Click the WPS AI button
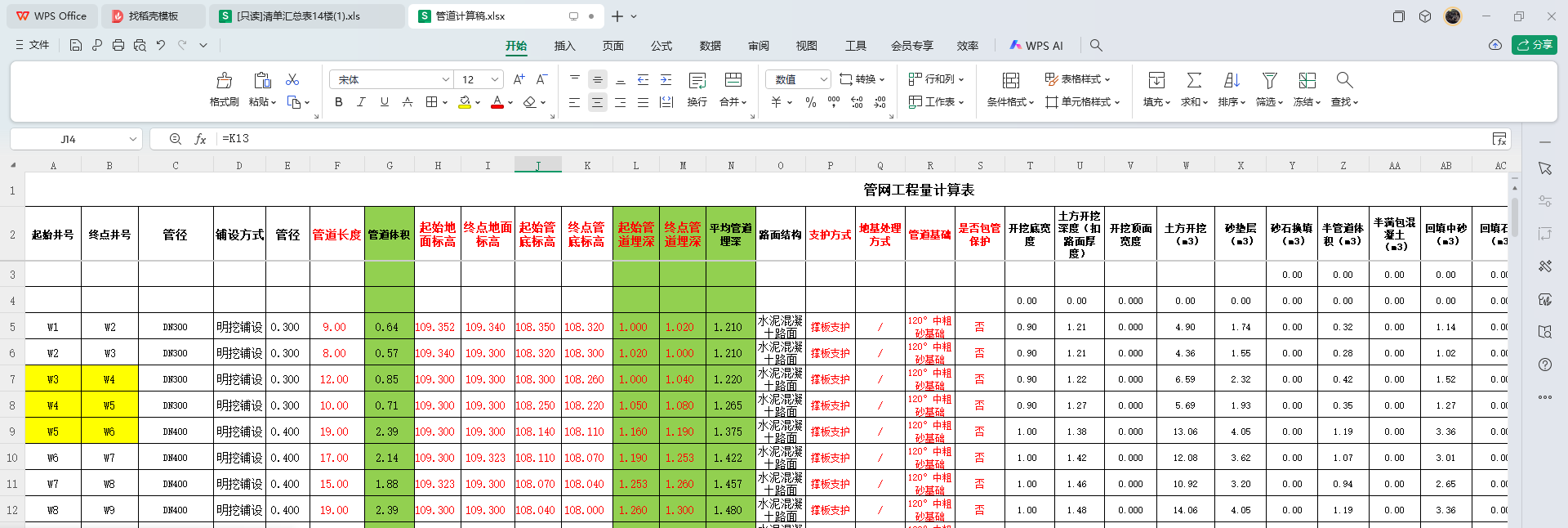Viewport: 1568px width, 528px height. click(1036, 46)
